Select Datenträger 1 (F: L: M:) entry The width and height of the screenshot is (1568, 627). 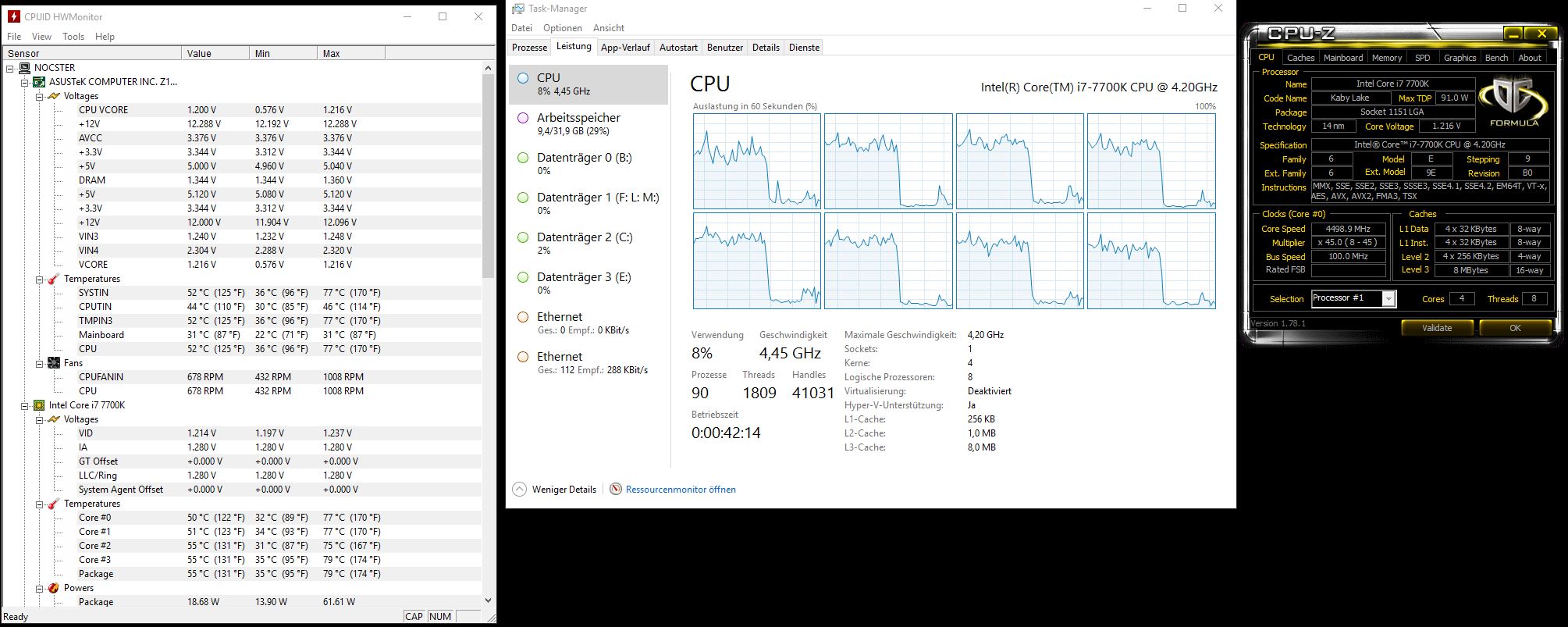tap(588, 204)
